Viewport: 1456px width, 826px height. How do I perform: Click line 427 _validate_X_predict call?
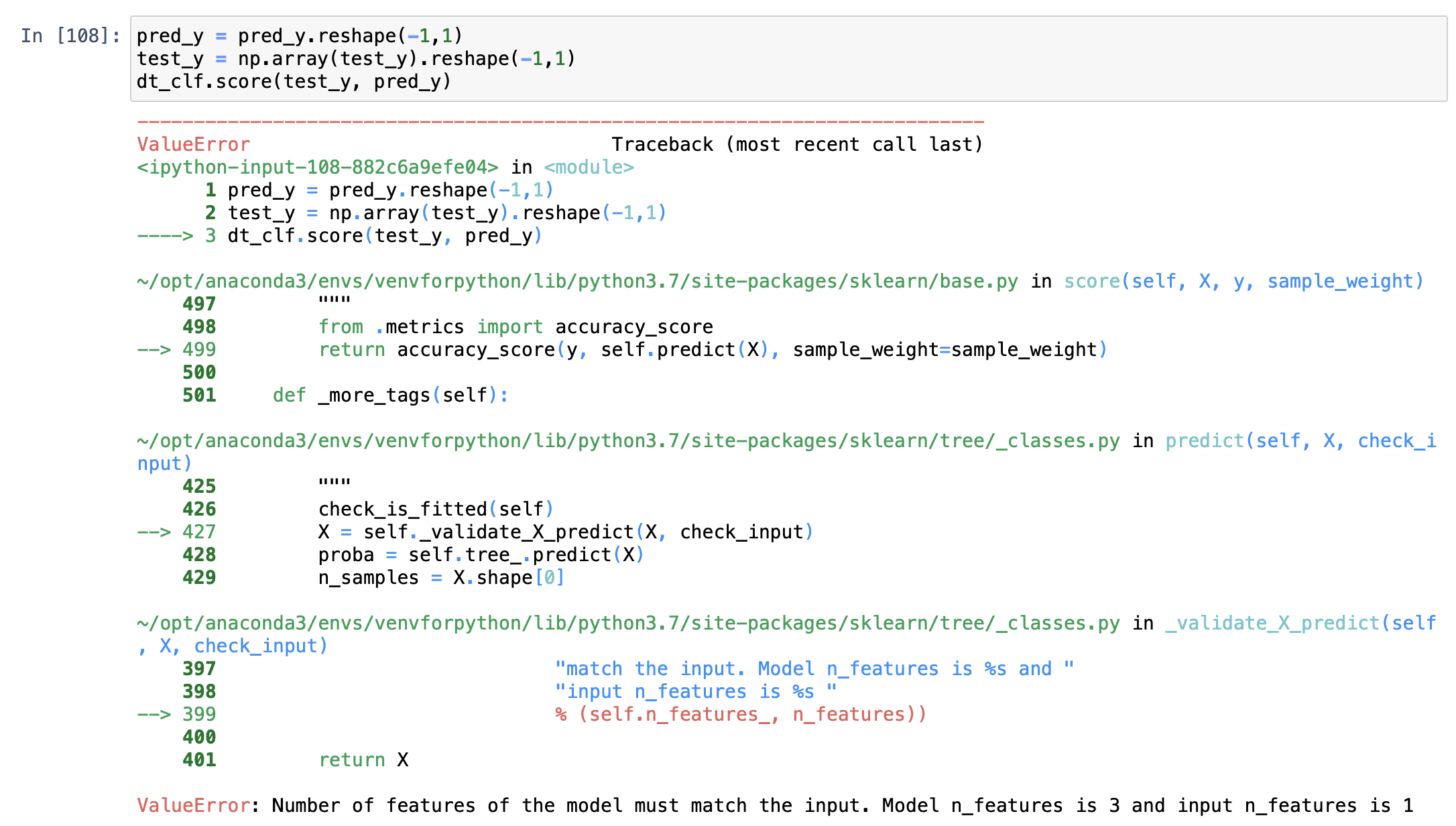[565, 532]
